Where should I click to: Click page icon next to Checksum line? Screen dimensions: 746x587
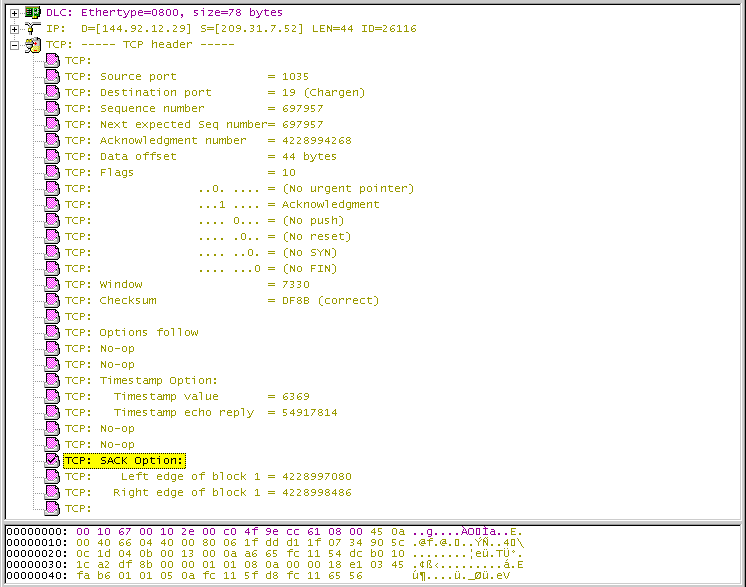click(52, 301)
